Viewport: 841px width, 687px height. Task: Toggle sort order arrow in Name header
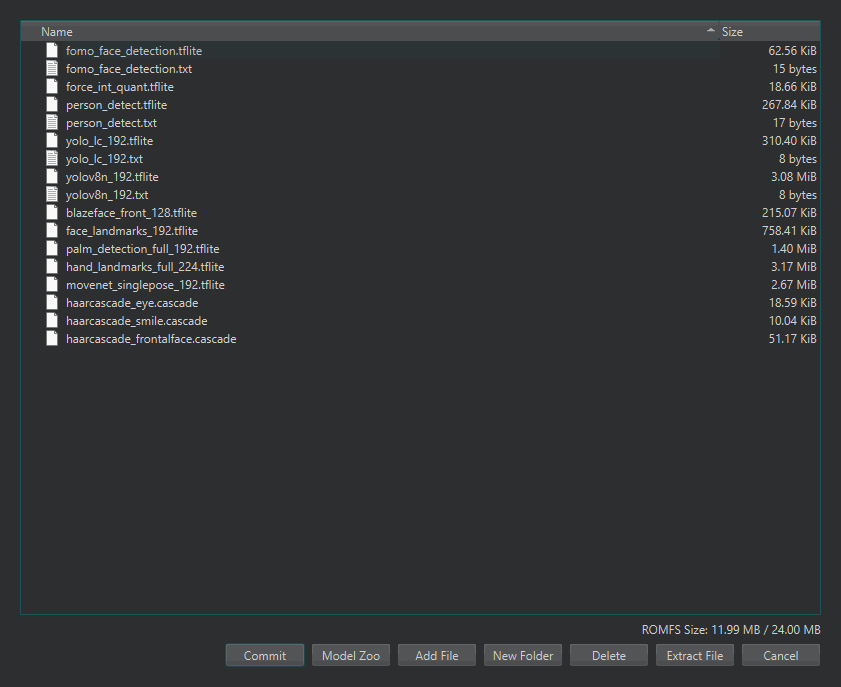coord(711,31)
